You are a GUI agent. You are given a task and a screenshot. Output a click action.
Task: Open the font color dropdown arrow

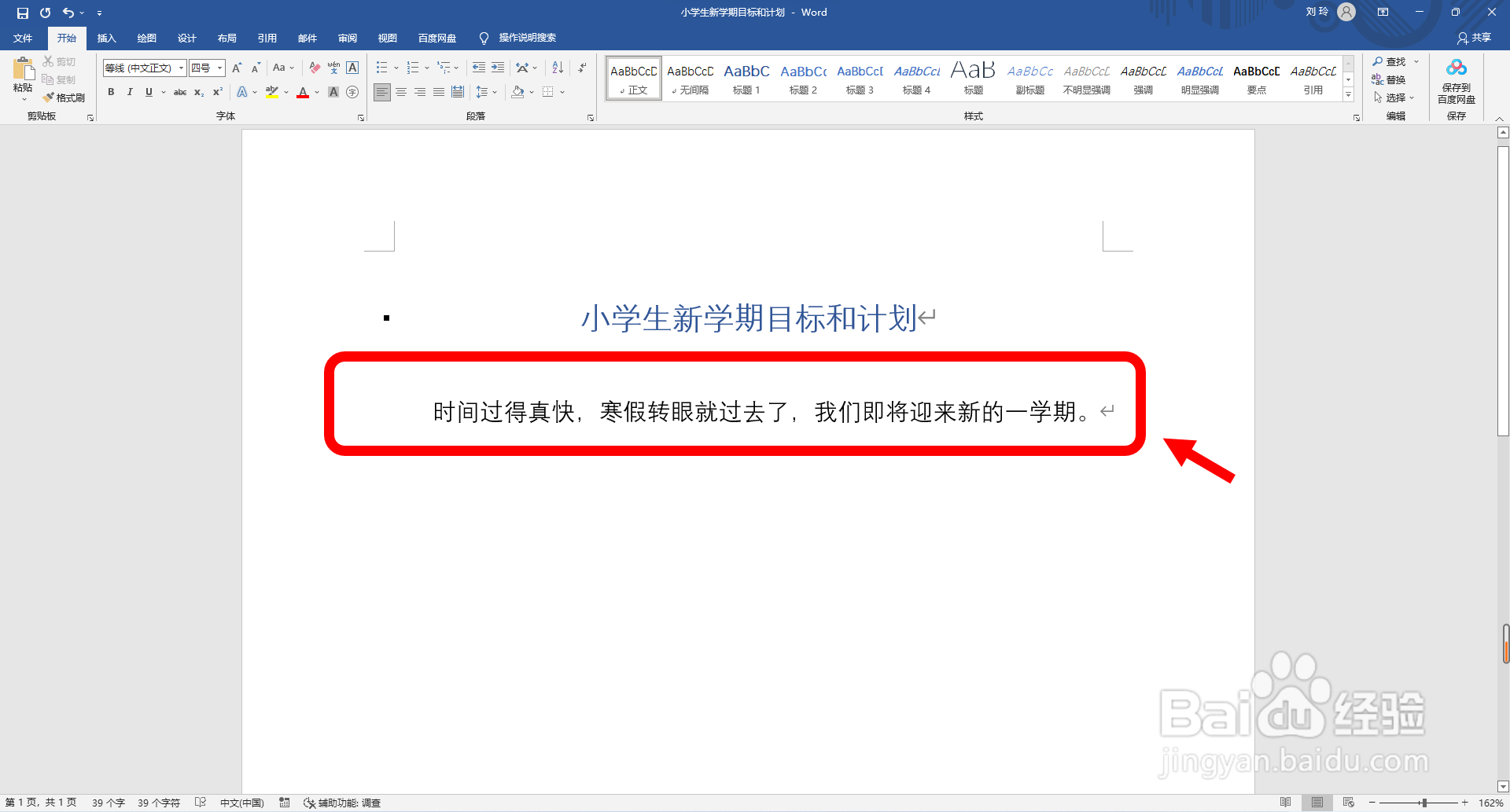point(317,92)
